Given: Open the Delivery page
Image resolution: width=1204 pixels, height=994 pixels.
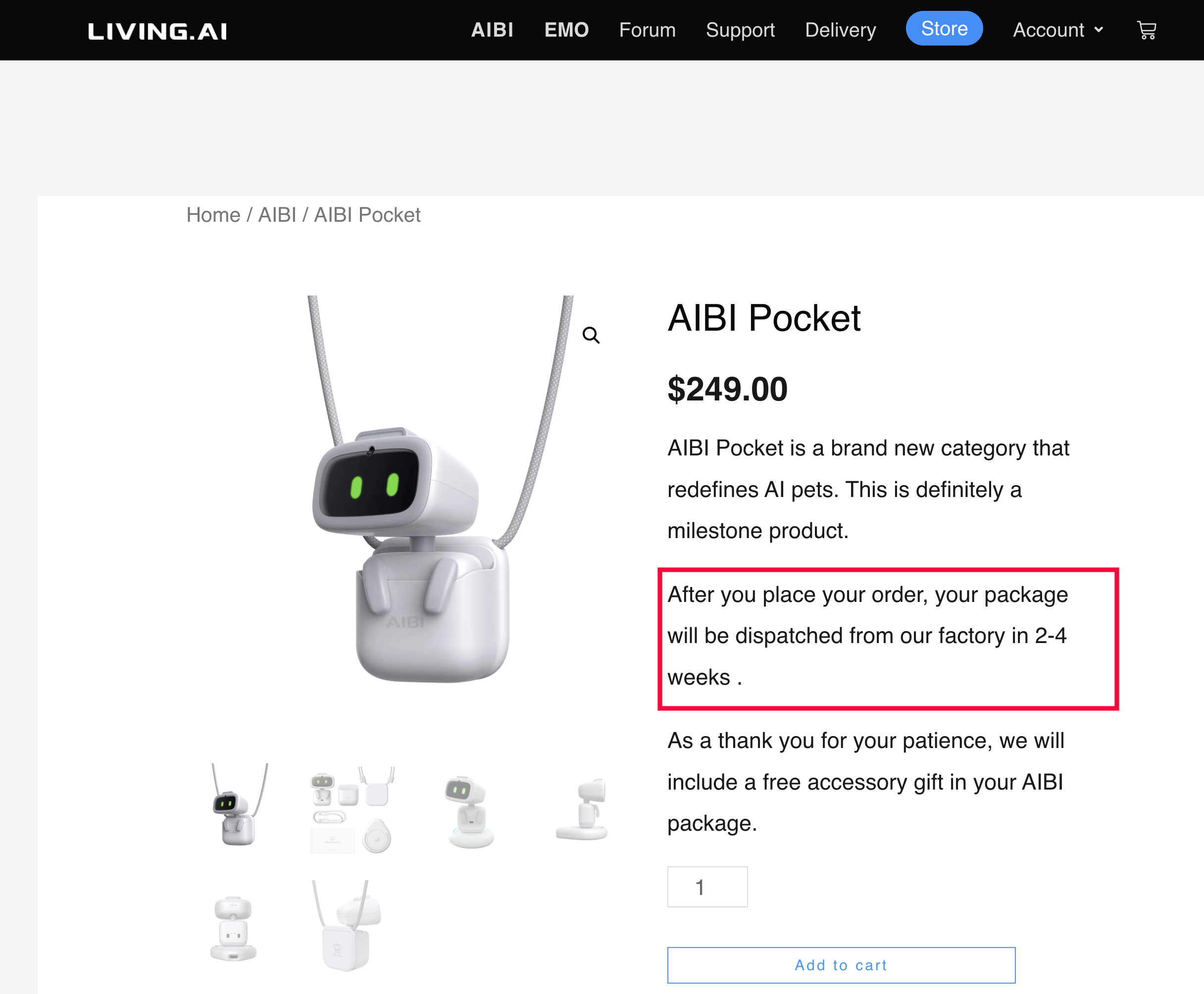Looking at the screenshot, I should [840, 30].
